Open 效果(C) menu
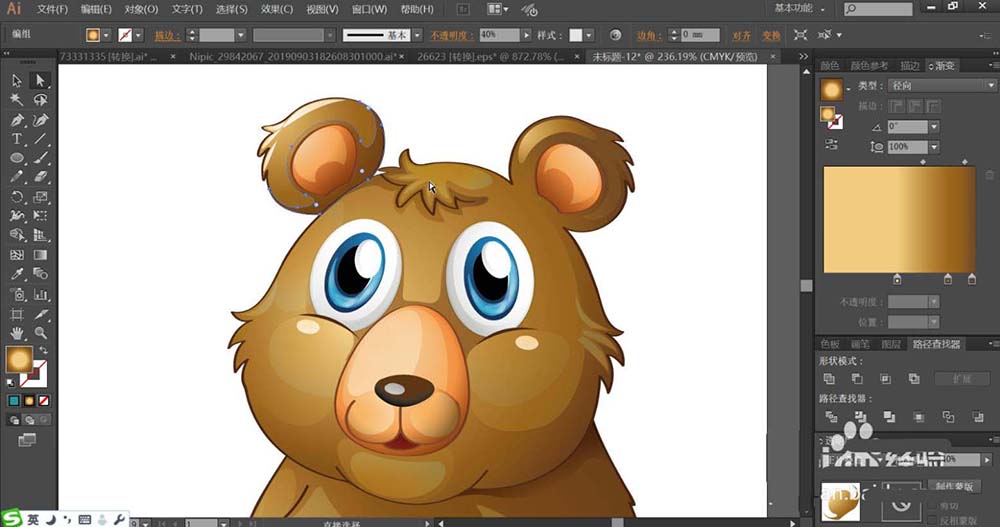 [x=277, y=9]
